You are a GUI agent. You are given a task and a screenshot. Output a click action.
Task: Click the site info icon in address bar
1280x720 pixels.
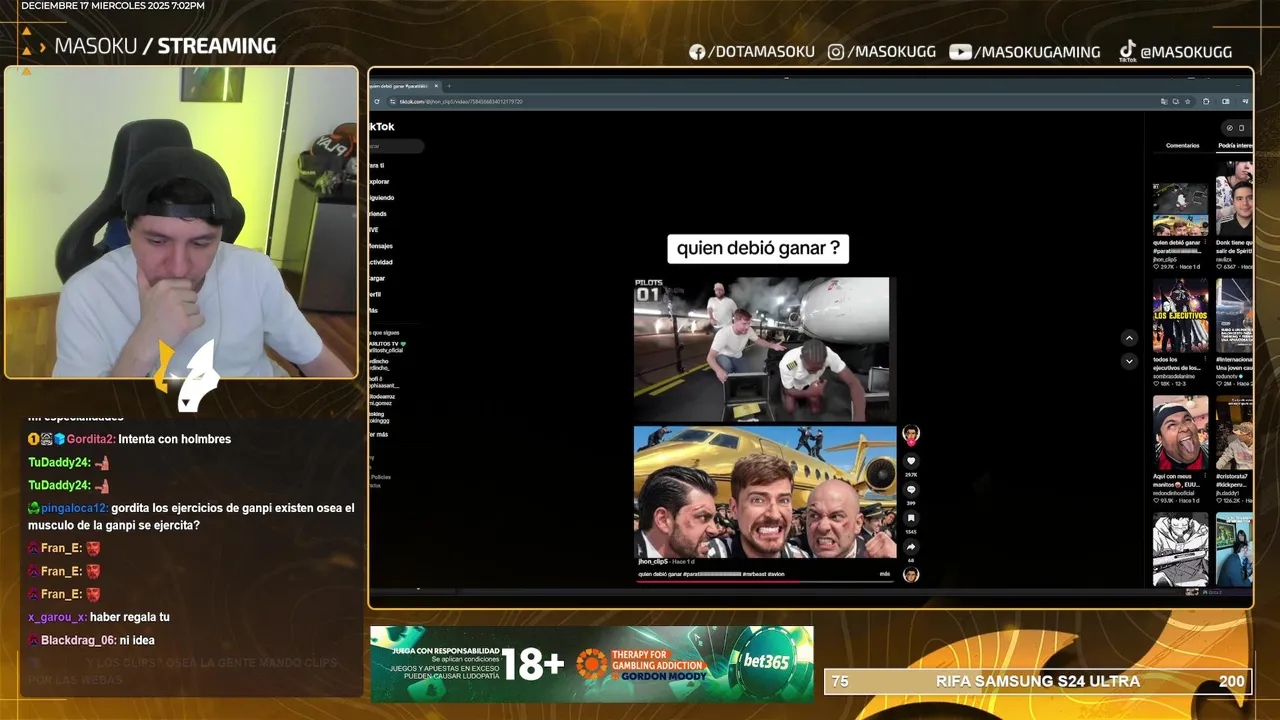point(392,102)
